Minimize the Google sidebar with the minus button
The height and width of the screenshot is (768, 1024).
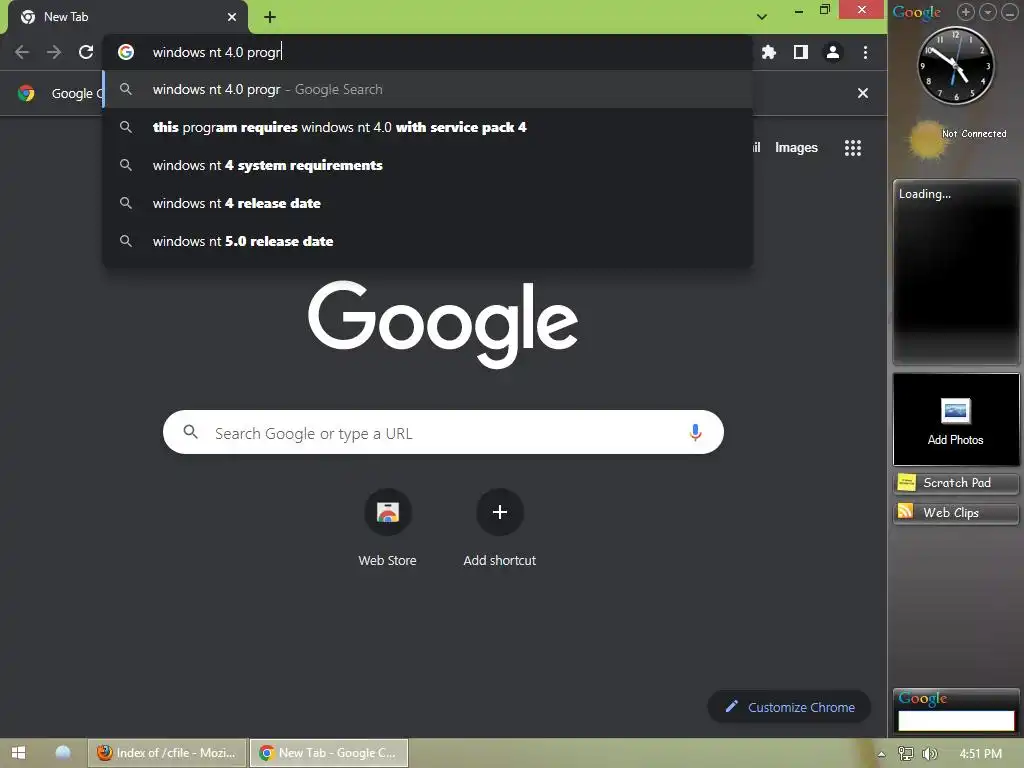click(1010, 12)
